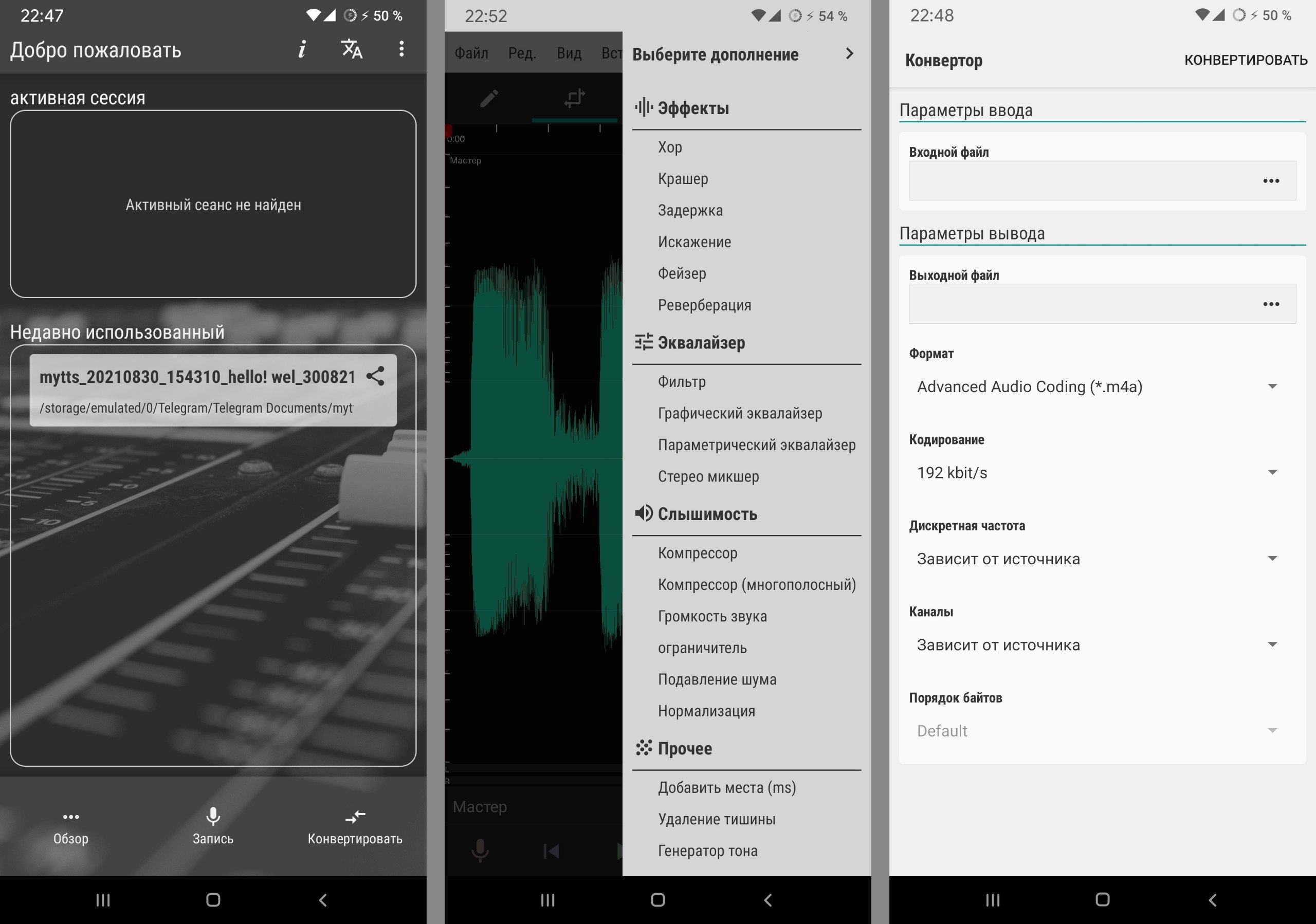
Task: Expand the Дискретная частота dropdown
Action: pos(1096,559)
